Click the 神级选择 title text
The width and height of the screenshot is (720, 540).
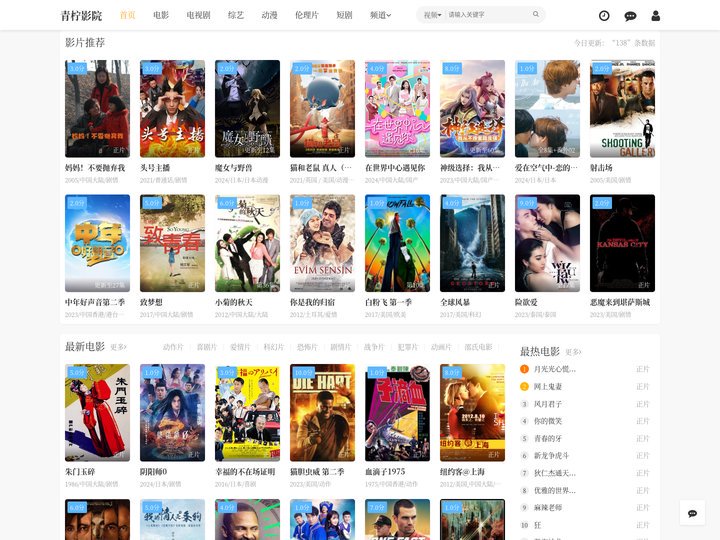(x=470, y=168)
